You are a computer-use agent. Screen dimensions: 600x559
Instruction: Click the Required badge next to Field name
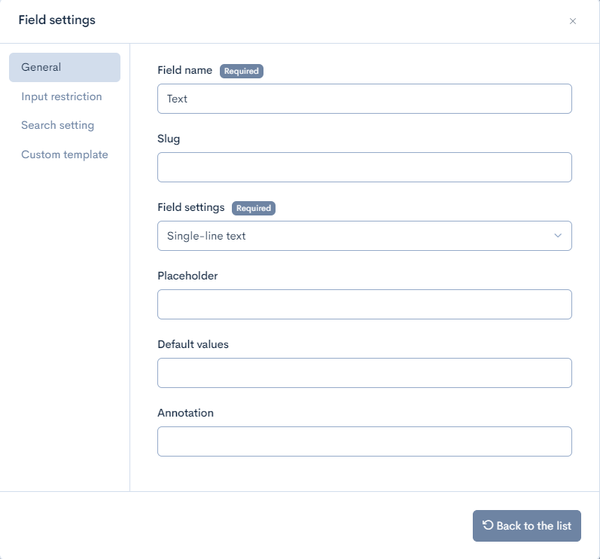point(241,71)
